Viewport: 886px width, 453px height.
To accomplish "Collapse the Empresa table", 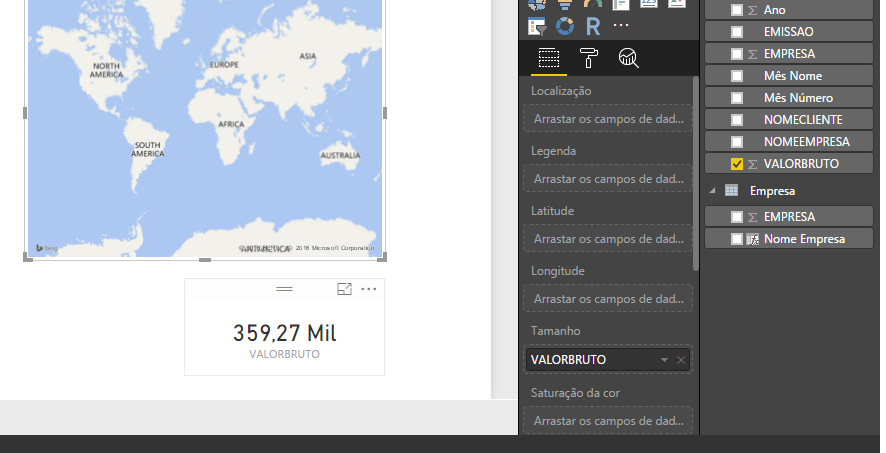I will tap(713, 190).
